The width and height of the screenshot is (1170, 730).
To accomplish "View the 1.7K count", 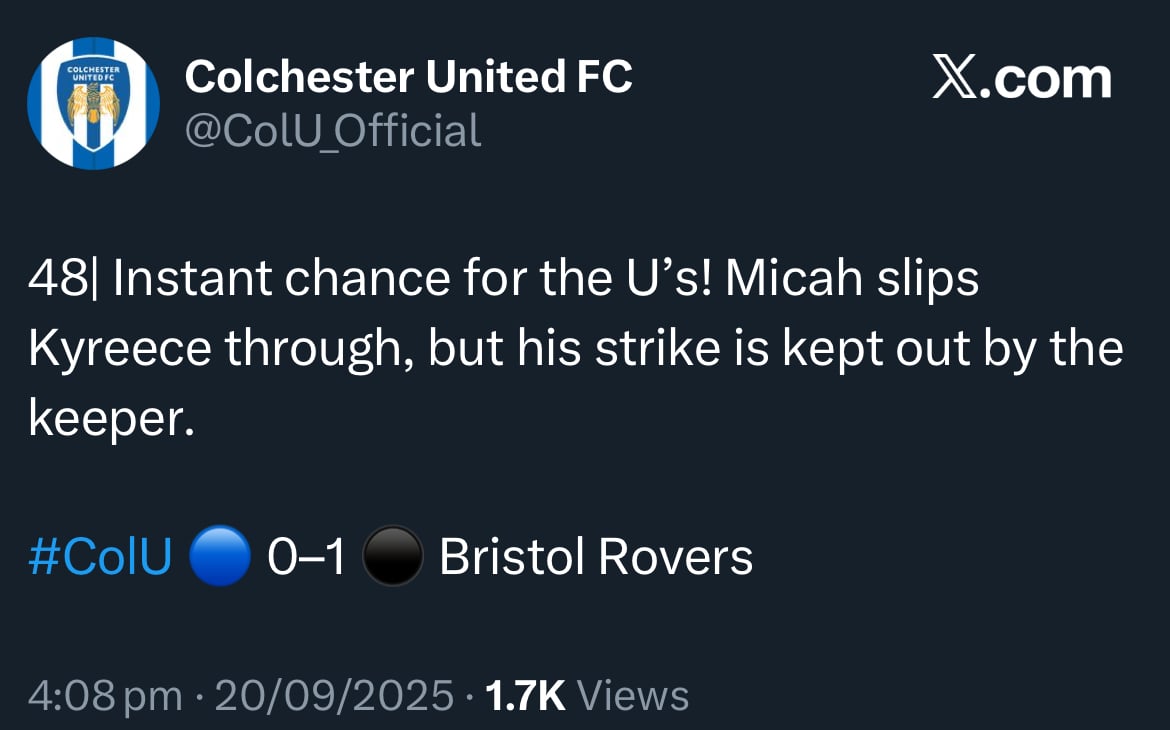I will point(525,696).
